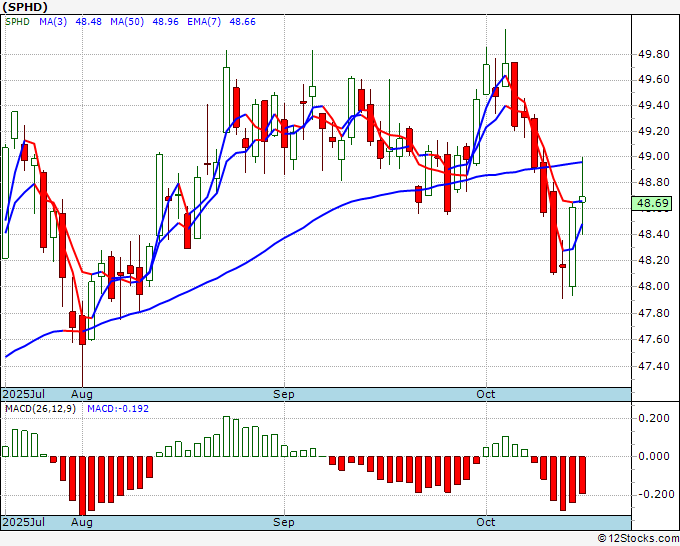Click the 49.80 price axis label
Image resolution: width=680 pixels, height=546 pixels.
[x=654, y=54]
